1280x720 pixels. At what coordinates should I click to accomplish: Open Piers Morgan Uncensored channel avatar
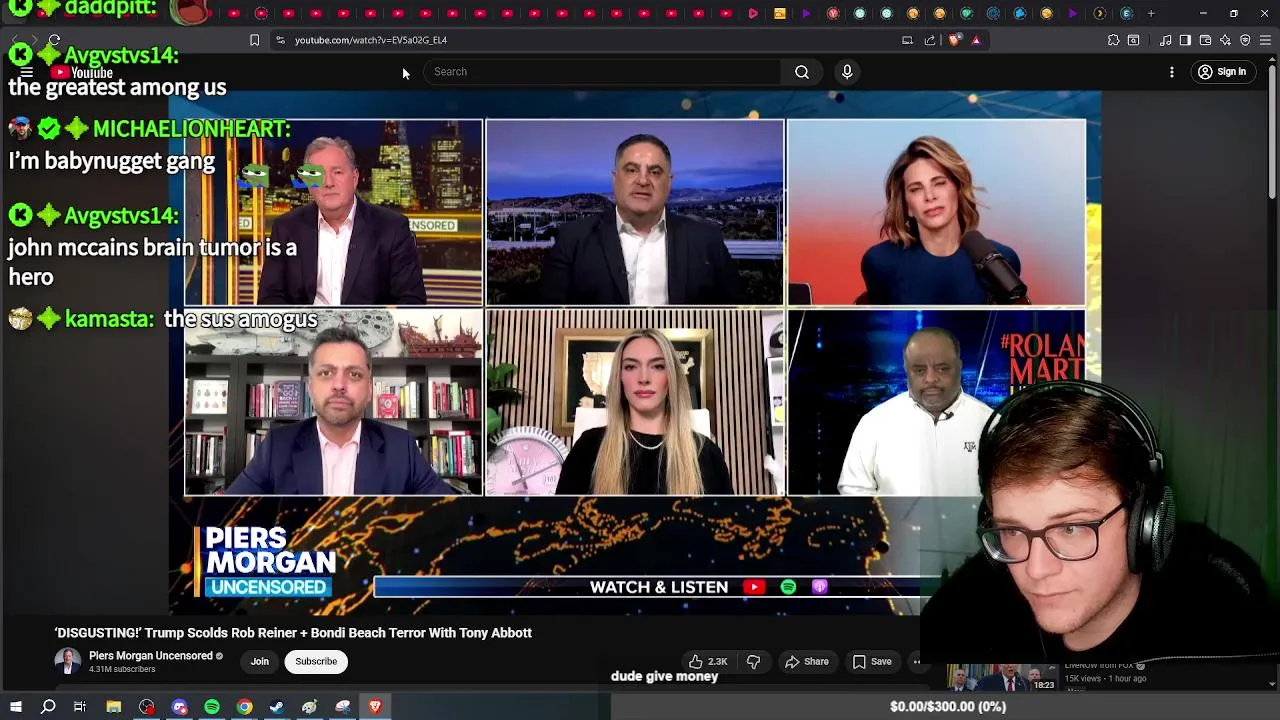[67, 661]
